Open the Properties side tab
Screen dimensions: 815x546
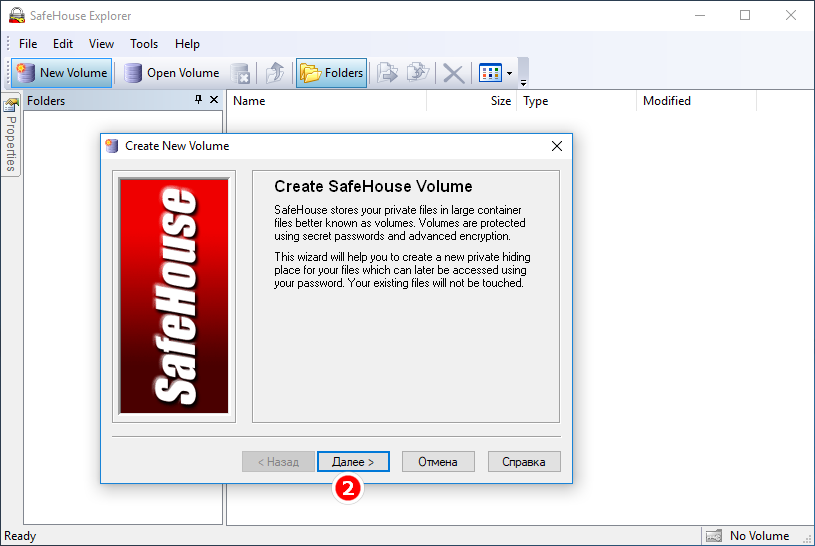click(x=11, y=135)
